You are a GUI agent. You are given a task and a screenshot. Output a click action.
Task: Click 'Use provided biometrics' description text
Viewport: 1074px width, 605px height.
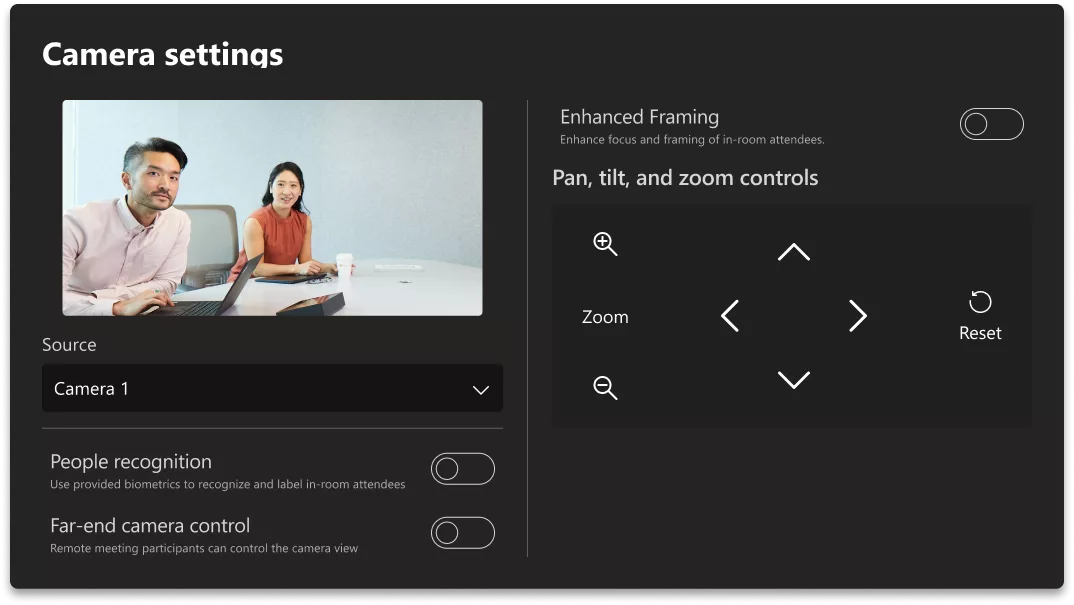tap(227, 484)
